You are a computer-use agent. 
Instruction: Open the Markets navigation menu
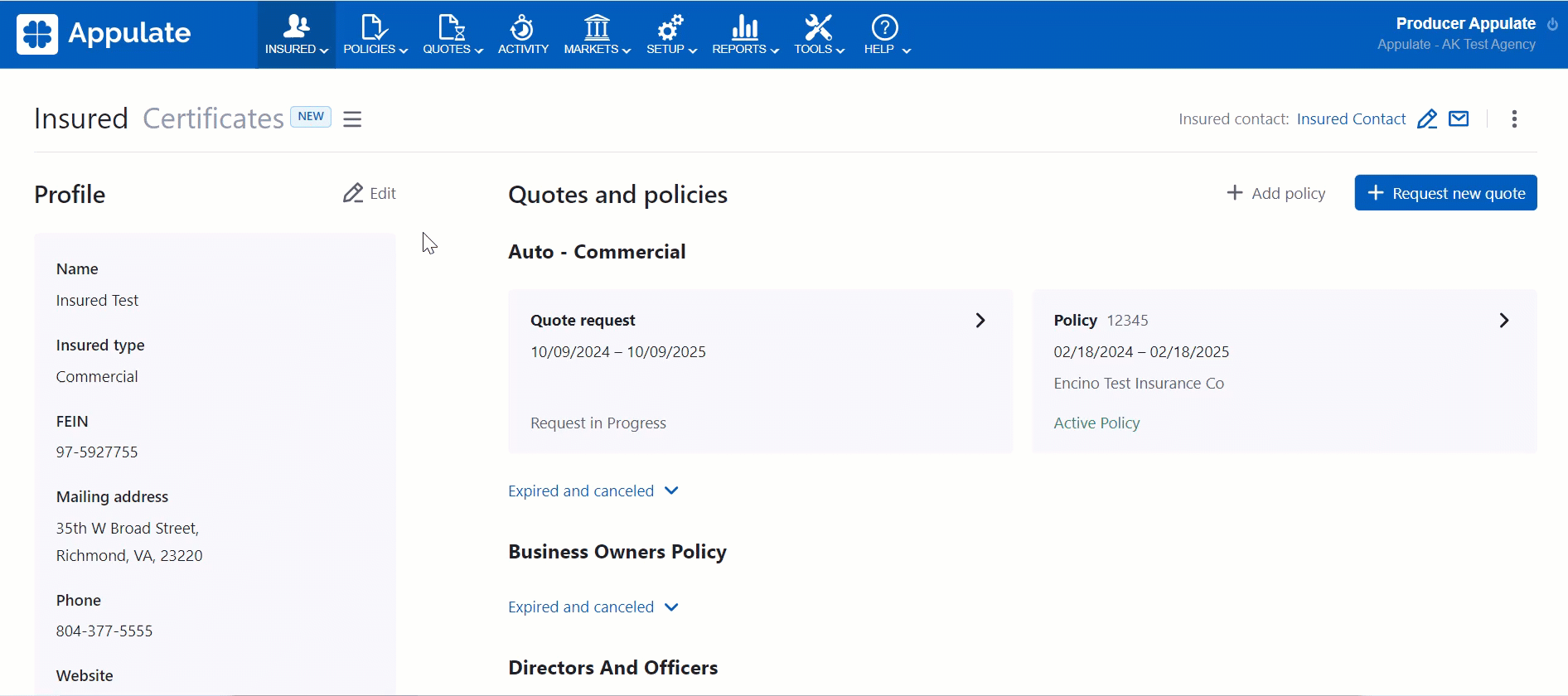pyautogui.click(x=597, y=35)
